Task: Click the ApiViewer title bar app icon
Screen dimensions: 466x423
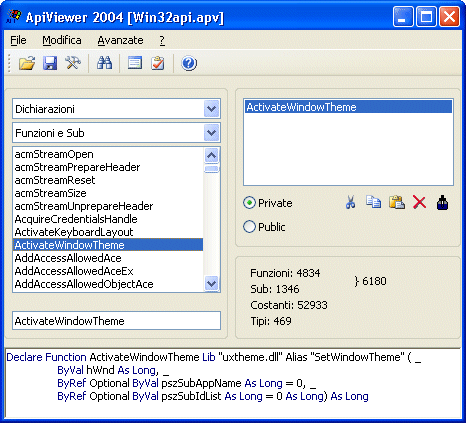Action: tap(14, 16)
